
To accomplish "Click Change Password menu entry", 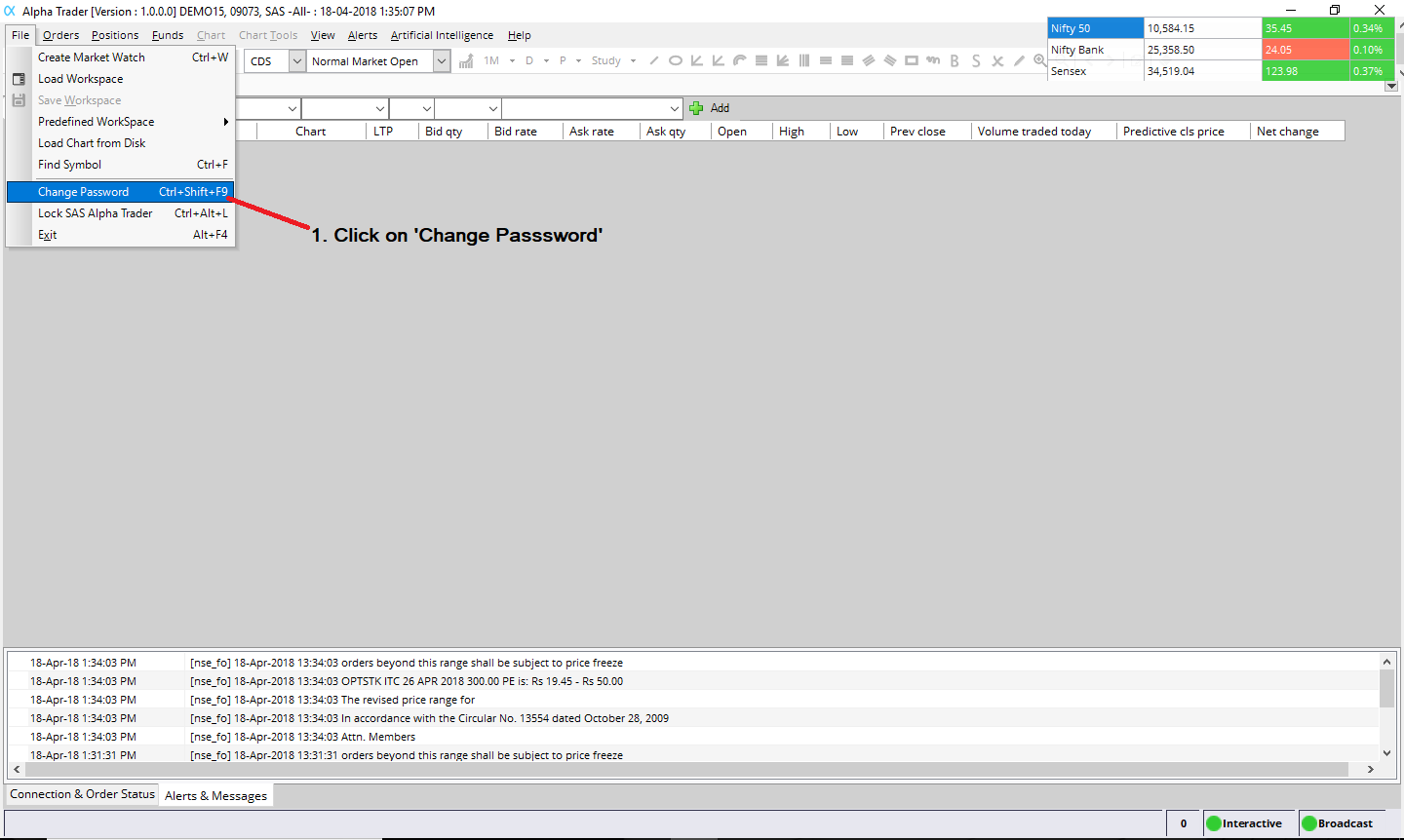I will 120,192.
